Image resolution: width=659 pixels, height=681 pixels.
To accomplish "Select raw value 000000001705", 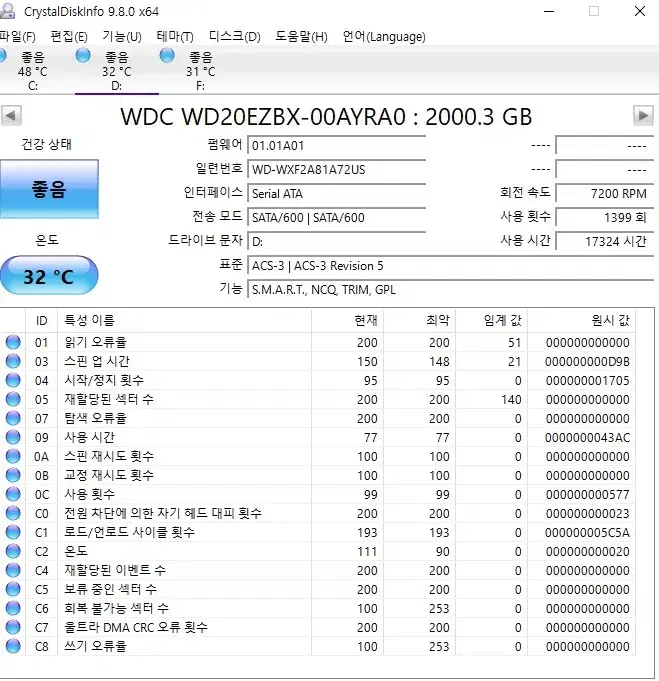I will point(587,381).
